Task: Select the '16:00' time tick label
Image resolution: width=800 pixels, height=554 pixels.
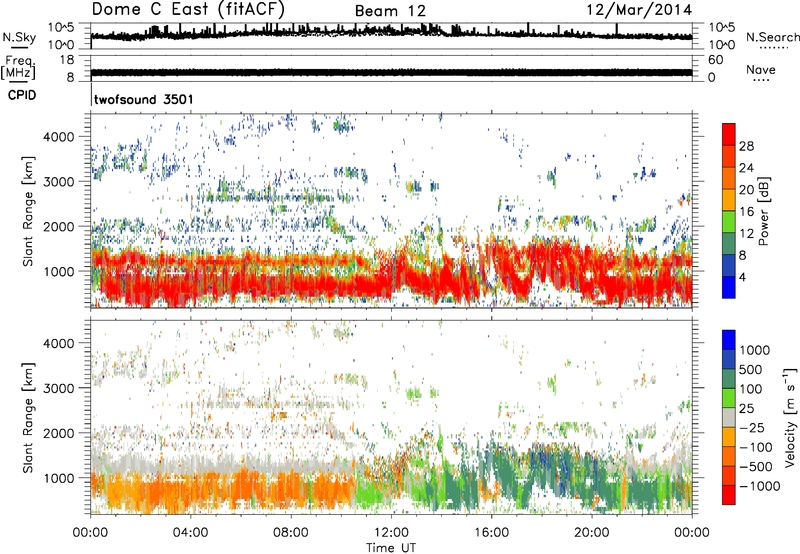Action: 491,533
